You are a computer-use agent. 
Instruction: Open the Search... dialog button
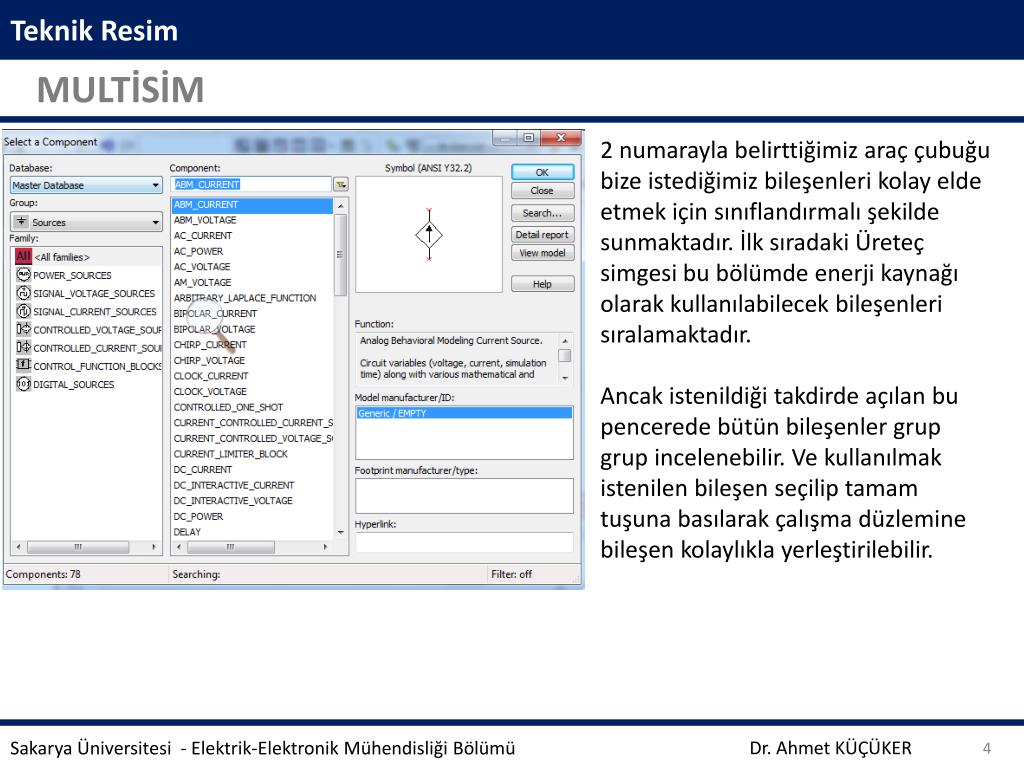tap(543, 213)
